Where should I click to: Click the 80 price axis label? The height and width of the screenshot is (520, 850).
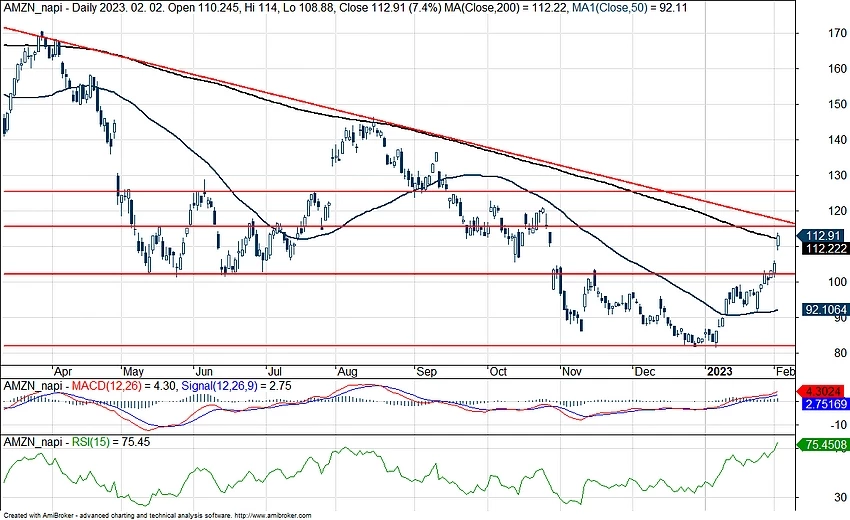(840, 353)
